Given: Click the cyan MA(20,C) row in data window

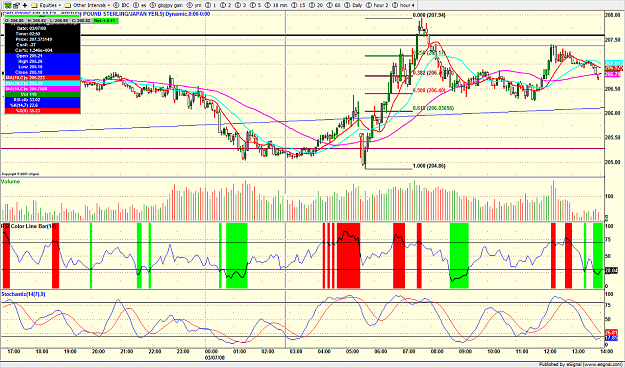Looking at the screenshot, I should 42,83.
